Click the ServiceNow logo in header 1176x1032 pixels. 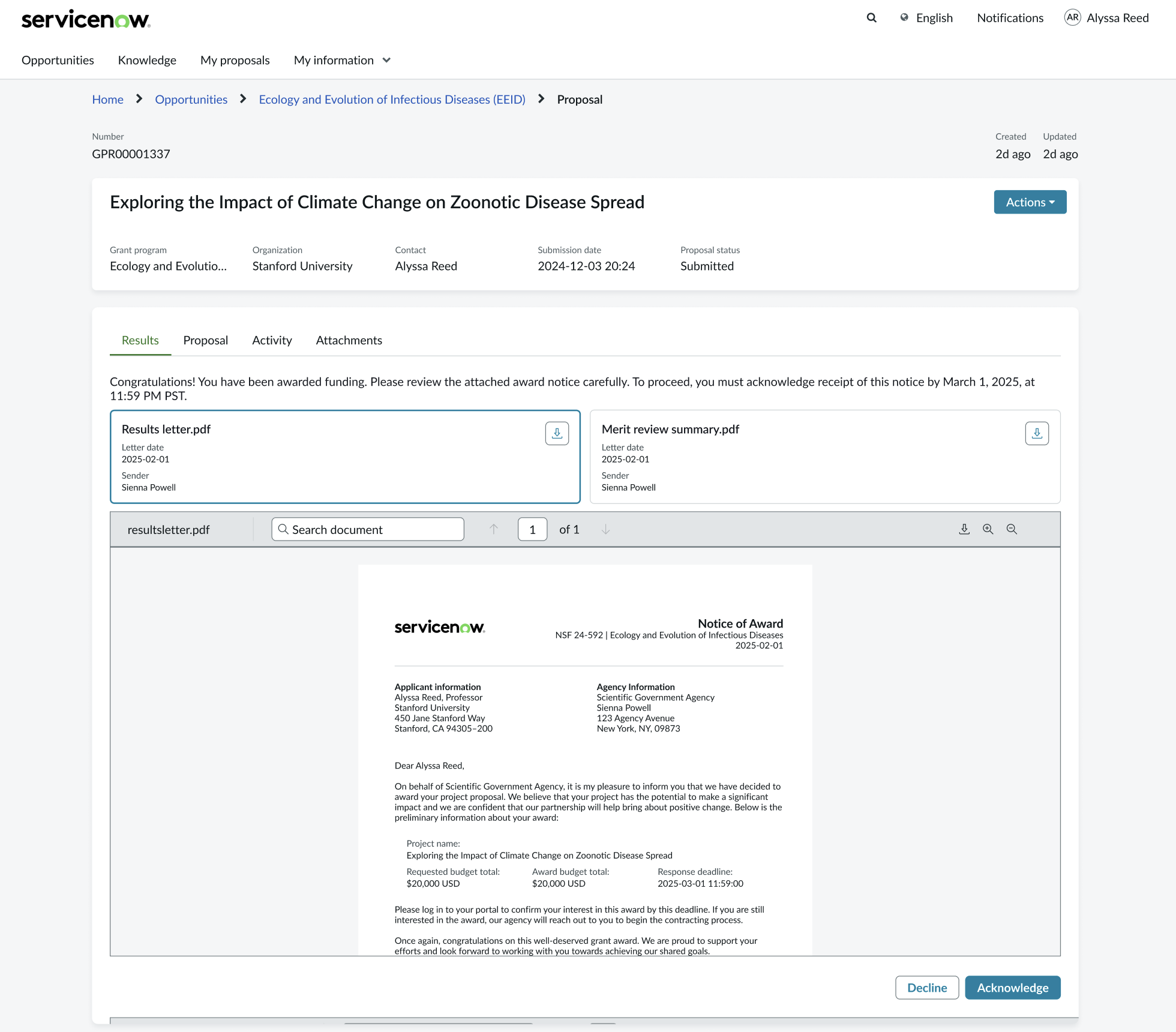point(86,19)
